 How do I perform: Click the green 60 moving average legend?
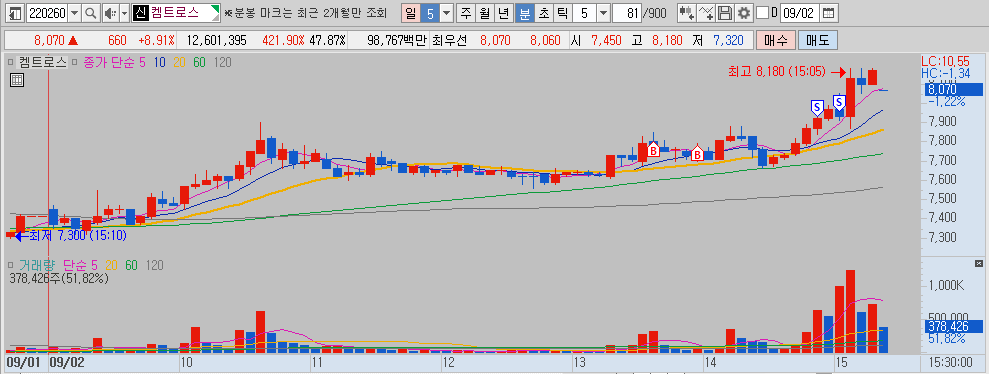199,62
